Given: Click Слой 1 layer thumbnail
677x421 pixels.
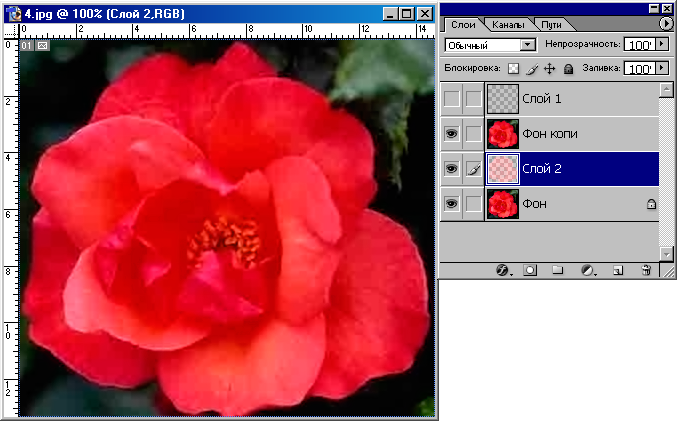Looking at the screenshot, I should click(x=503, y=99).
